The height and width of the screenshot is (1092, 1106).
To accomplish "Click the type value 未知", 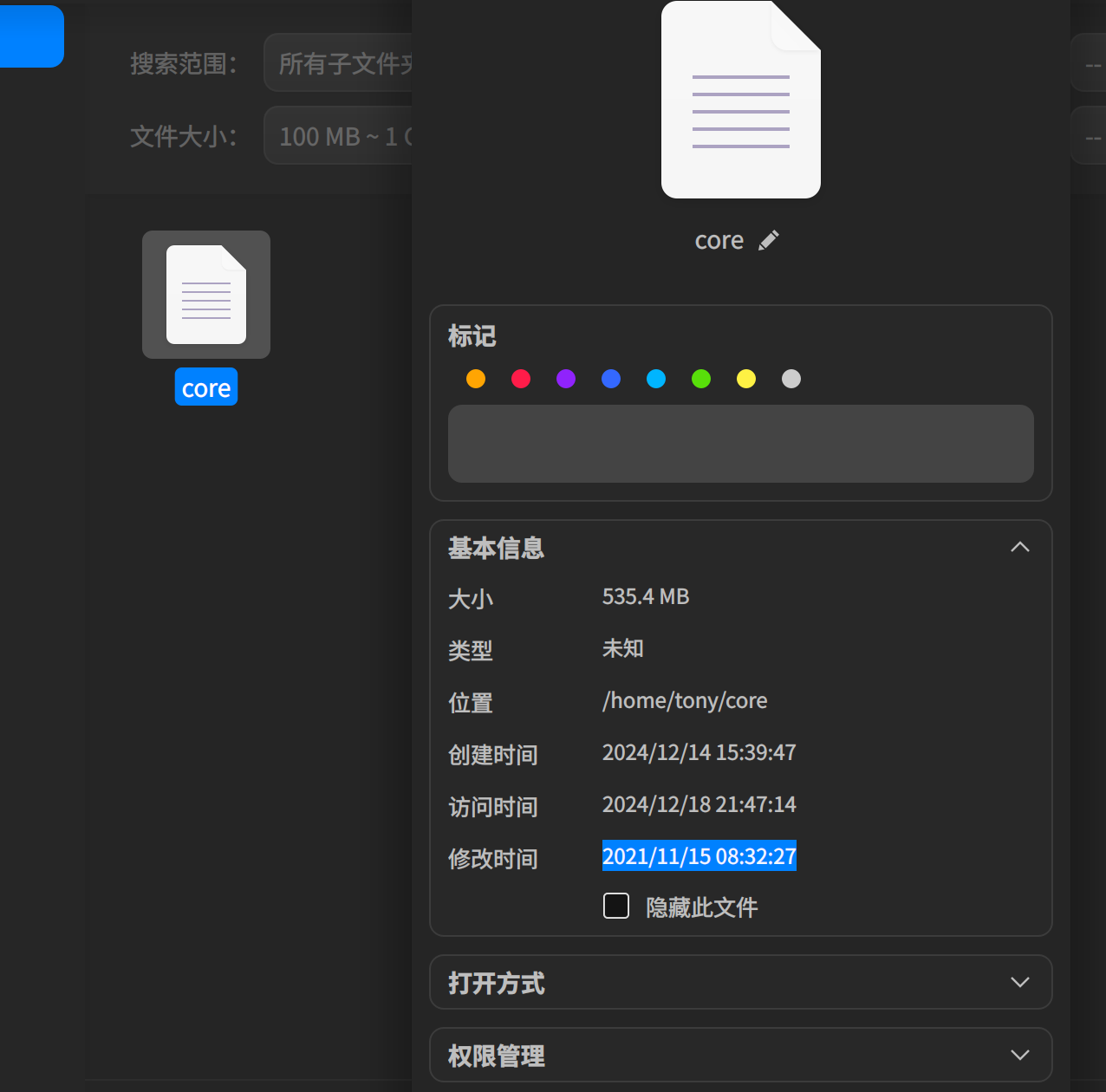I will (623, 648).
